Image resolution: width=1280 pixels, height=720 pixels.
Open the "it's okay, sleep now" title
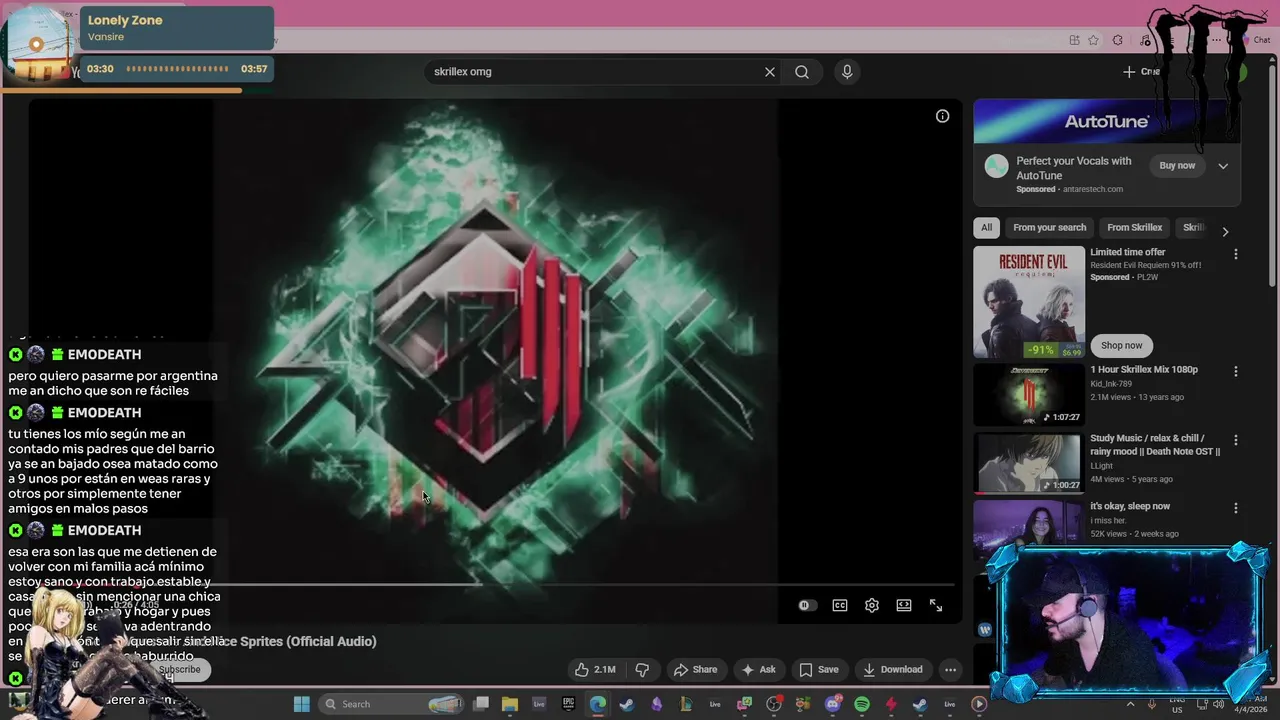[1130, 506]
